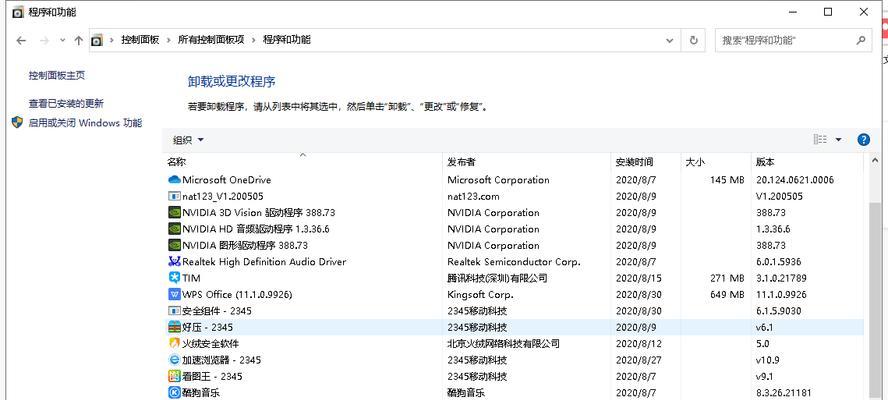
Task: Click the NVIDIA 图形驱动程序 icon
Action: (174, 245)
